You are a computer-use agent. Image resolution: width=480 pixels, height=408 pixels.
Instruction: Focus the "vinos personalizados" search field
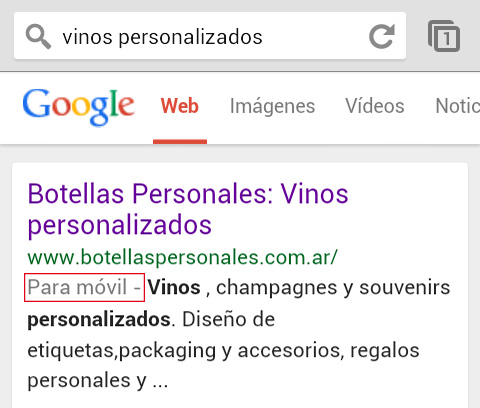point(210,36)
